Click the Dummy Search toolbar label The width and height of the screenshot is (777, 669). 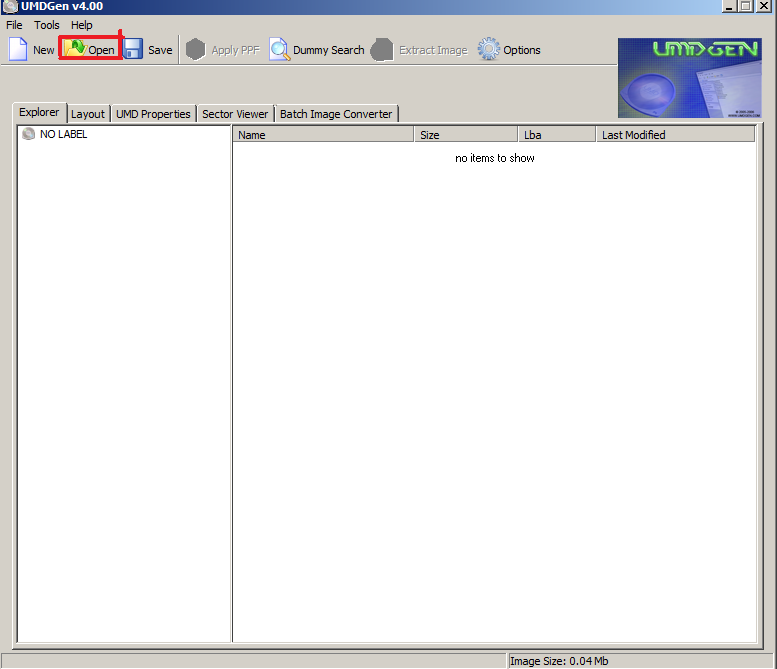pos(329,50)
